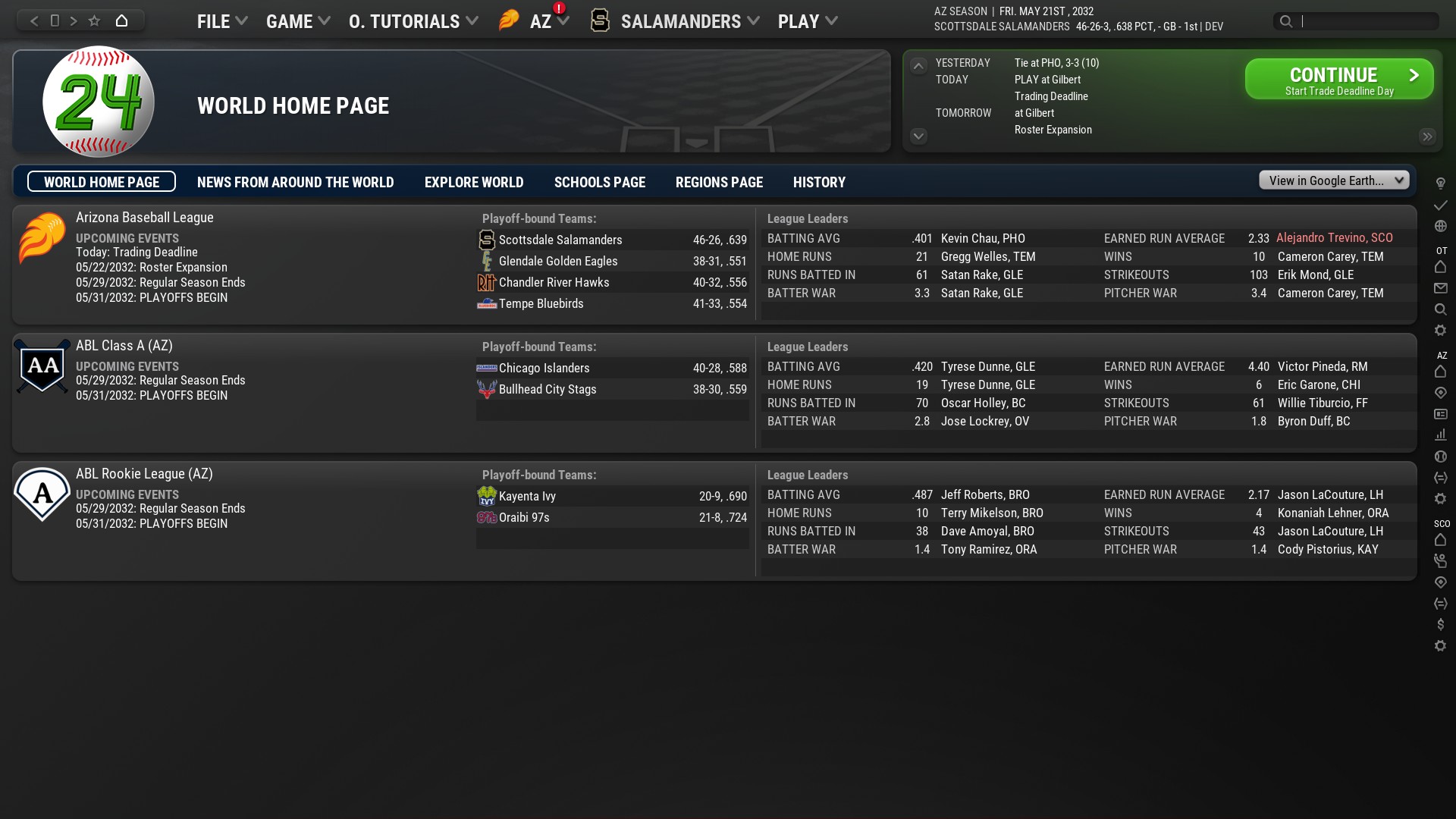Click the Chandler River Hawks team icon
This screenshot has width=1456, height=819.
[x=487, y=282]
